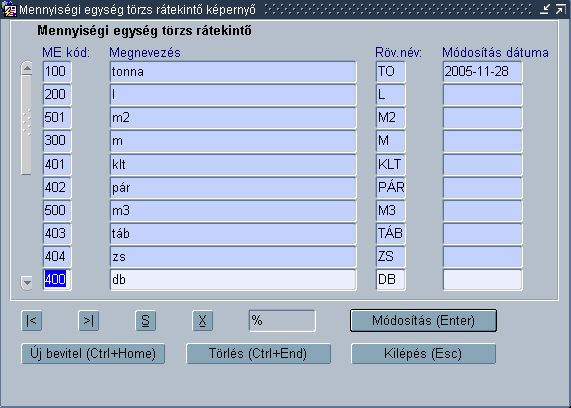571x408 pixels.
Task: Select the PÁR short name field
Action: tap(390, 188)
